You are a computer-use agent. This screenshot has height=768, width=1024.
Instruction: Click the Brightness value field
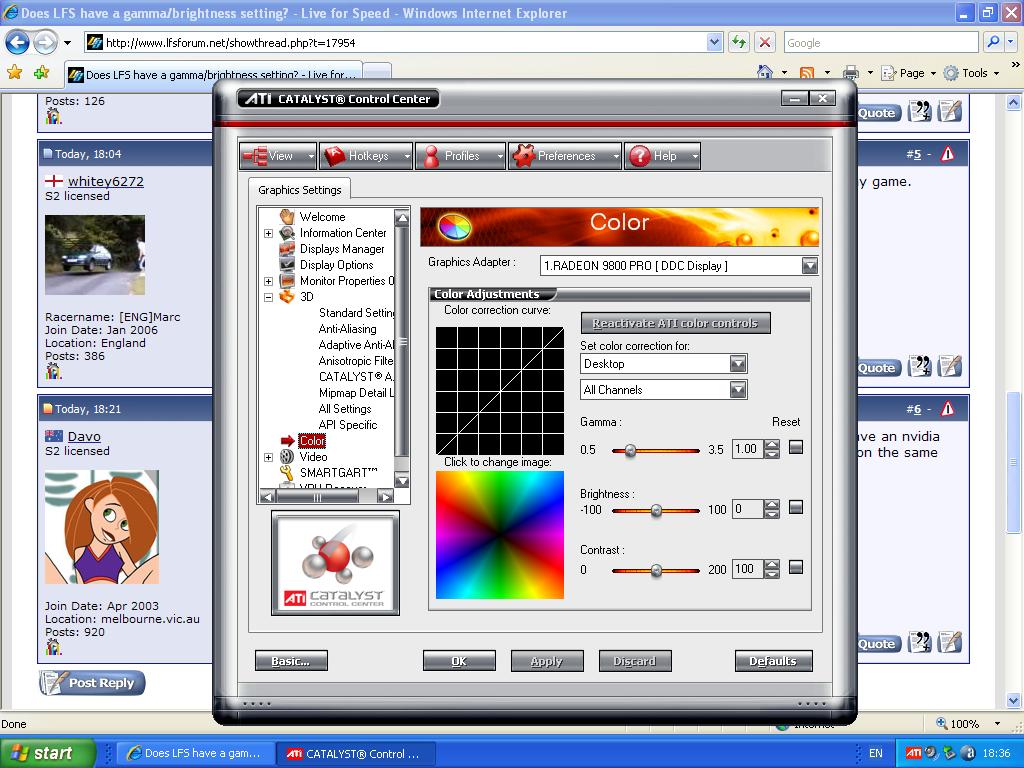(x=747, y=509)
